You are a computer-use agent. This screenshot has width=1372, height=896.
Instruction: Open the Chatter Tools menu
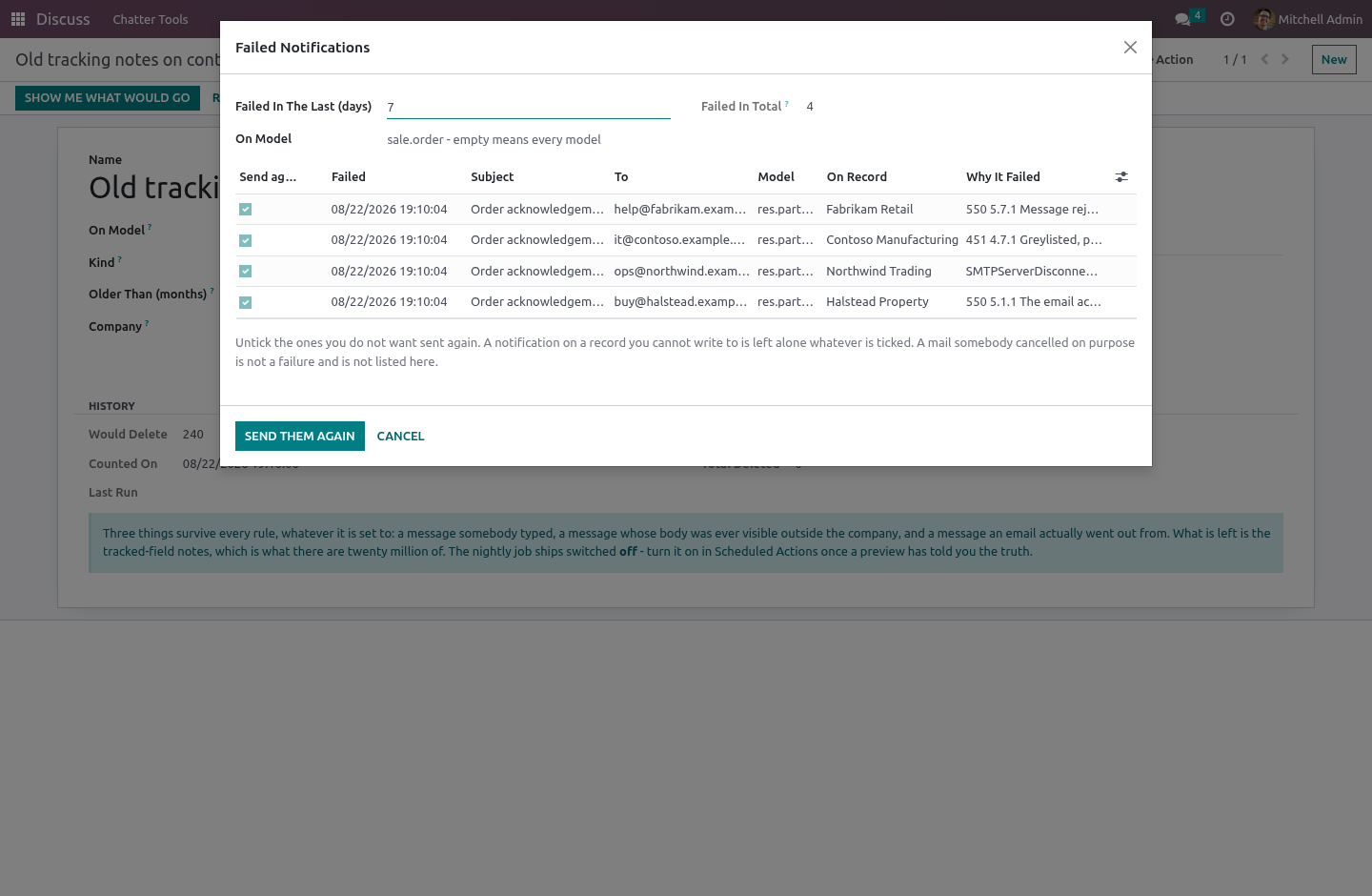(151, 19)
